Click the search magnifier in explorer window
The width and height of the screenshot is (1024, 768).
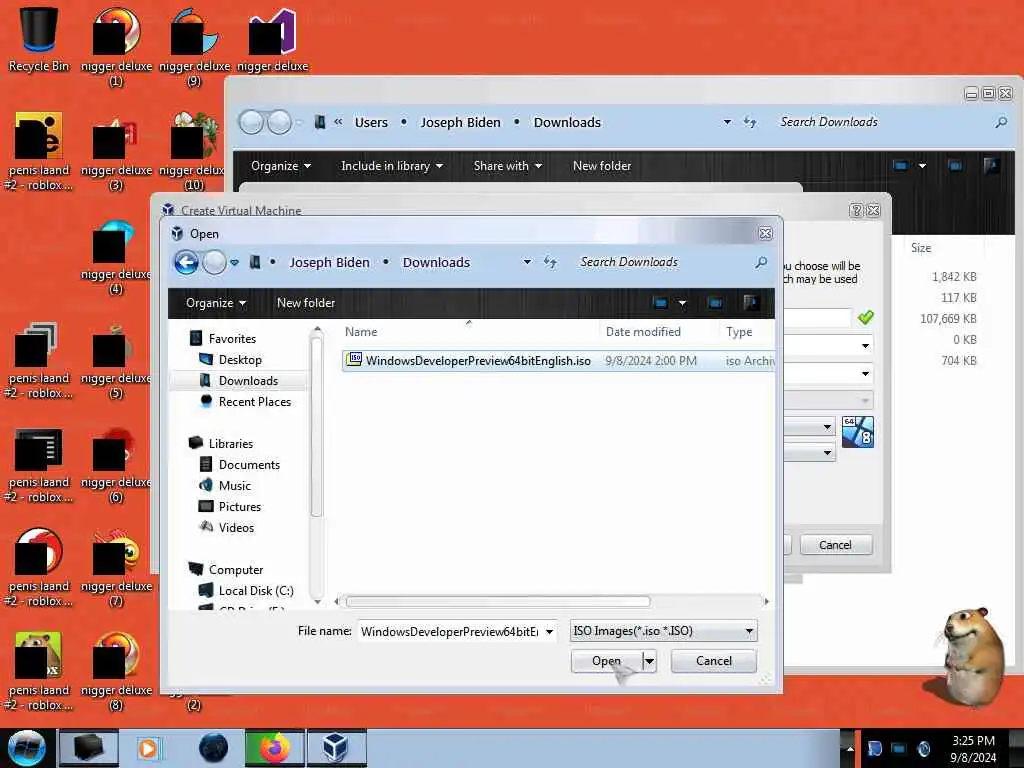(x=1001, y=122)
